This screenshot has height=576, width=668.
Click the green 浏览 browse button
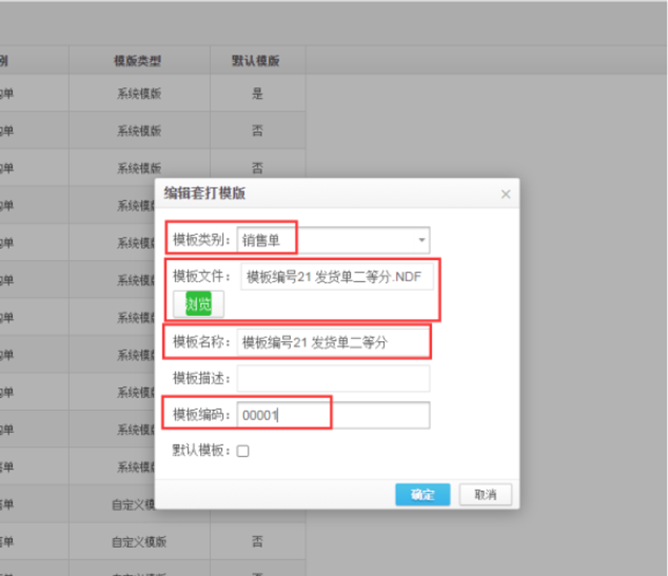tap(199, 304)
